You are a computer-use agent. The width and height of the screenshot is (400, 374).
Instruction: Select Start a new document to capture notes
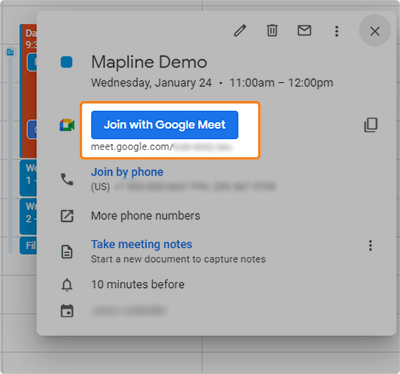click(x=178, y=259)
